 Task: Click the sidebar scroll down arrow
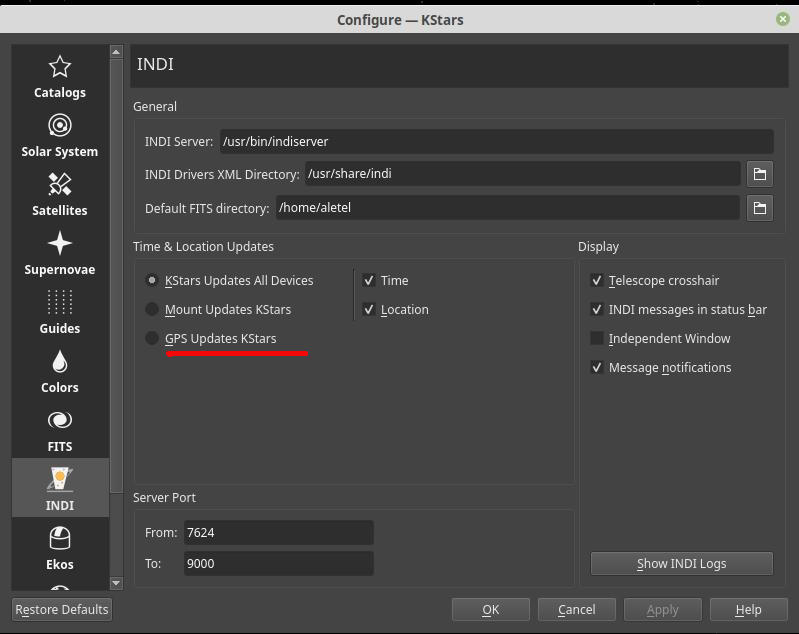tap(116, 583)
